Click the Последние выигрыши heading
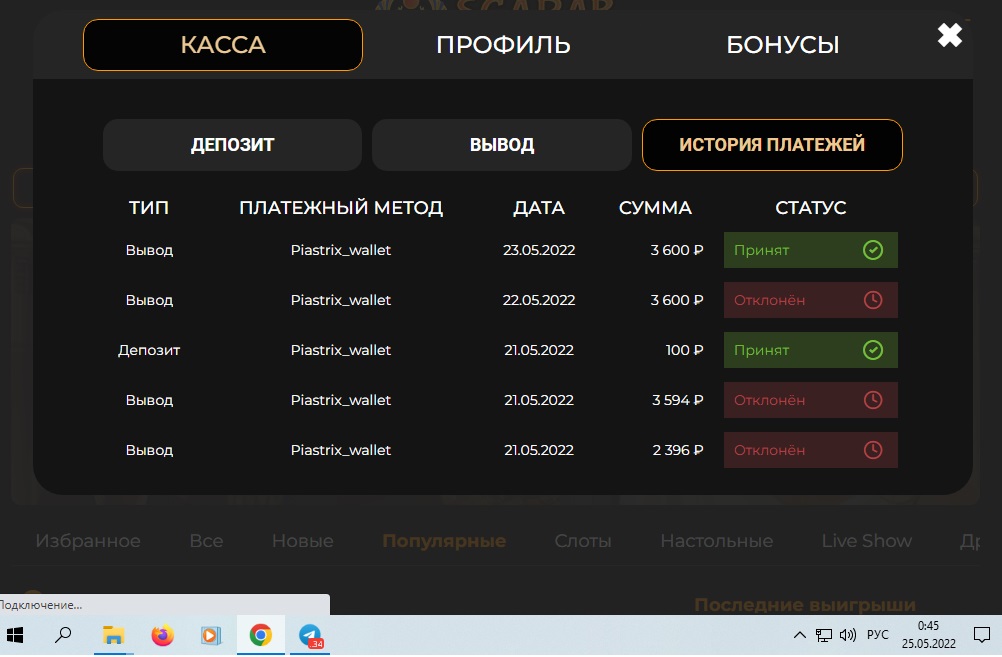The image size is (1002, 657). coord(805,605)
